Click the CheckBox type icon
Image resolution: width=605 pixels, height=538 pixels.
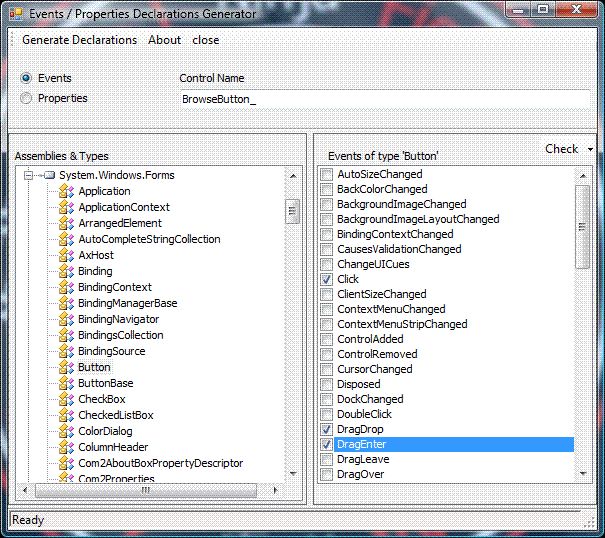point(66,399)
